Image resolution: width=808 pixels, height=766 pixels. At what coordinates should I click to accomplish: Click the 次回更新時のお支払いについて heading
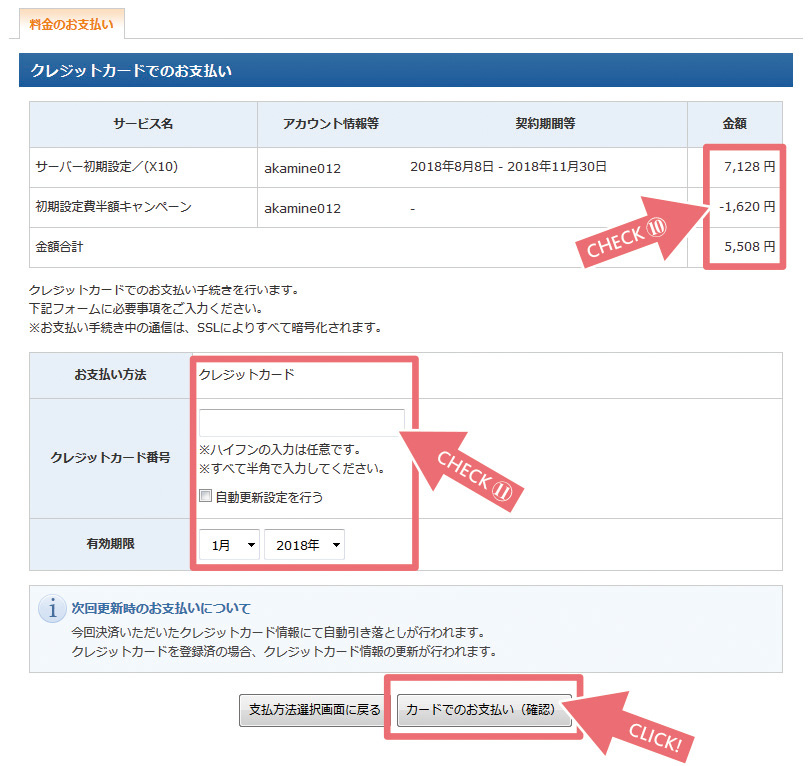pyautogui.click(x=160, y=608)
